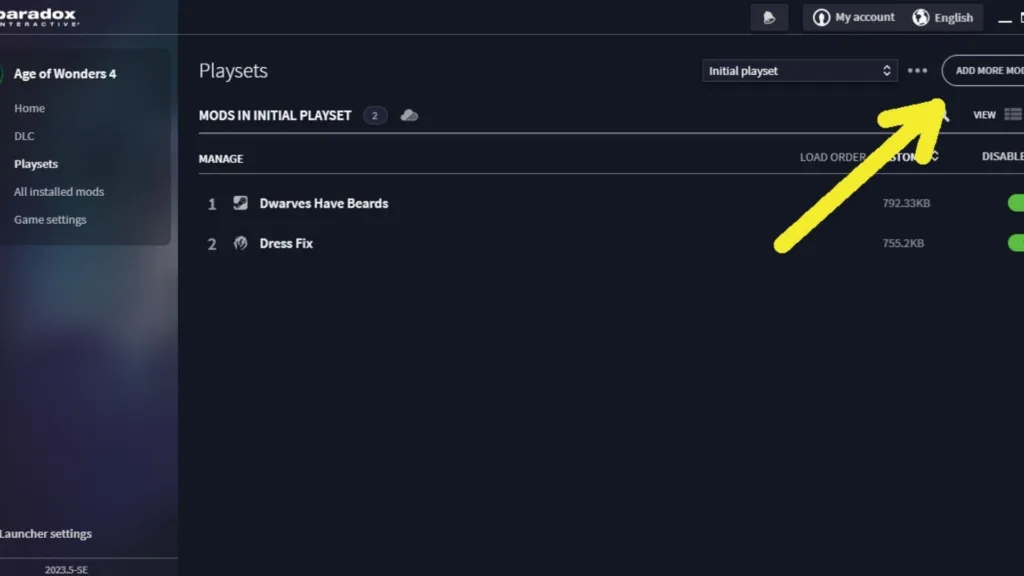Viewport: 1024px width, 576px height.
Task: Click the Age of Wonders 4 game title
Action: tap(65, 74)
